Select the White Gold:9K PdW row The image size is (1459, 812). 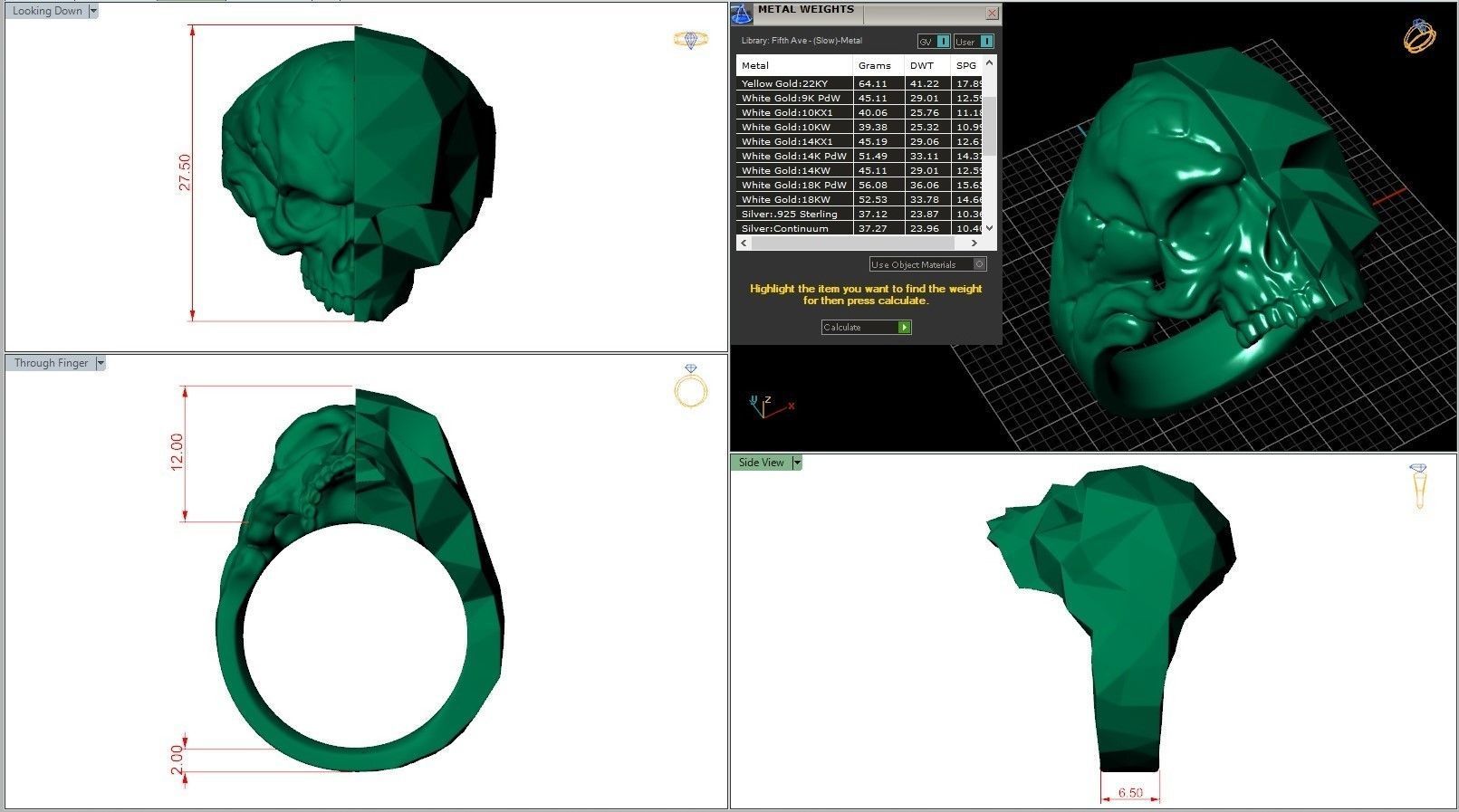pos(859,98)
